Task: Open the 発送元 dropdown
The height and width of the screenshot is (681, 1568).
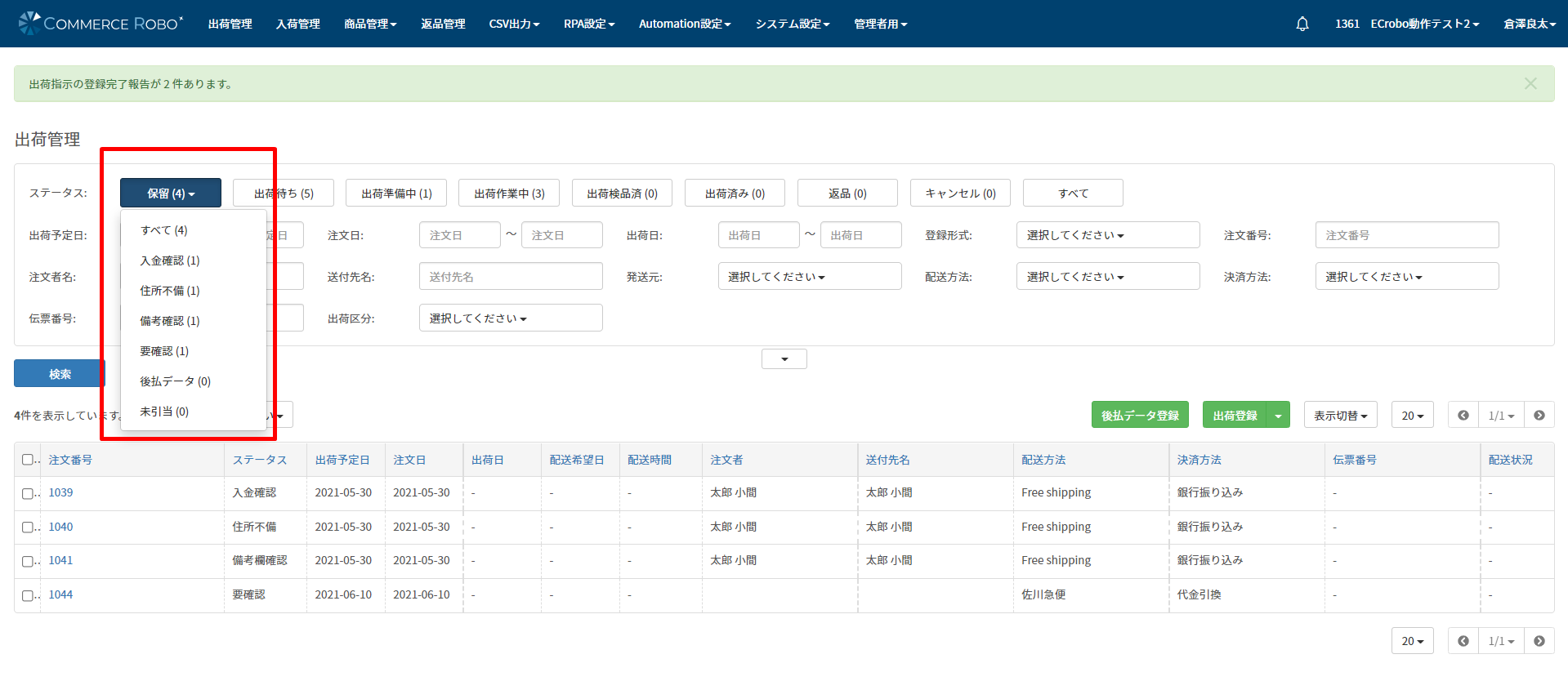Action: 810,277
